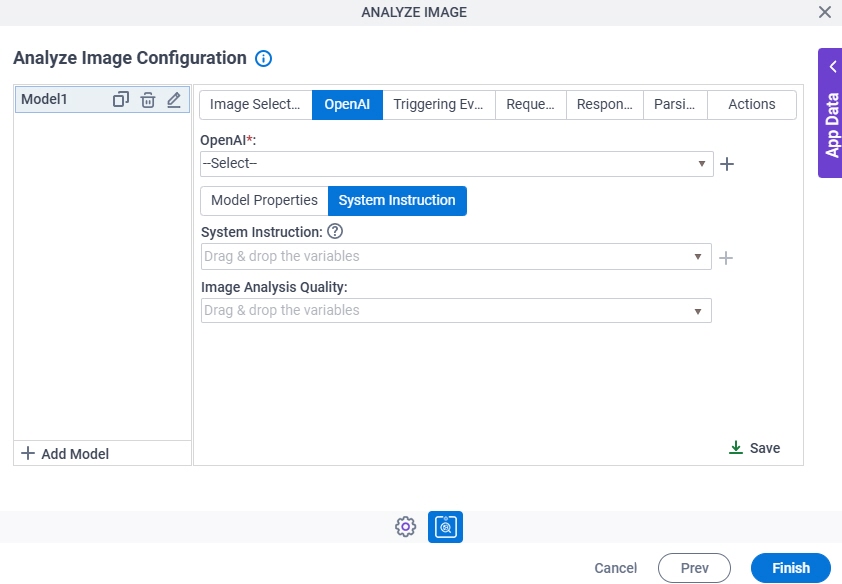Screen dimensions: 842x584
Task: Open the Actions tab
Action: pyautogui.click(x=752, y=105)
